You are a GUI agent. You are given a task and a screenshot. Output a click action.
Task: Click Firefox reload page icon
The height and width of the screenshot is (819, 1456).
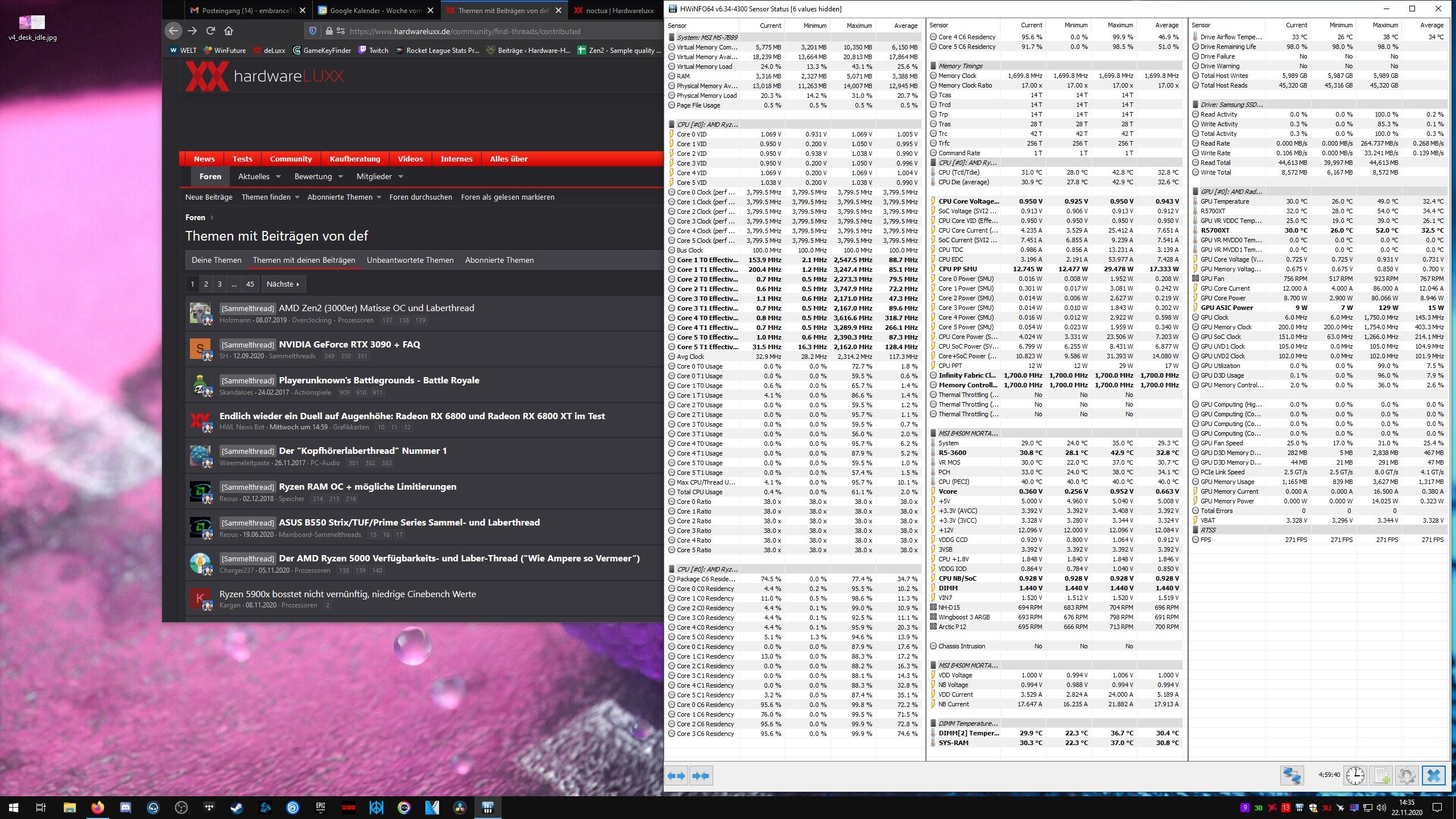pos(210,31)
